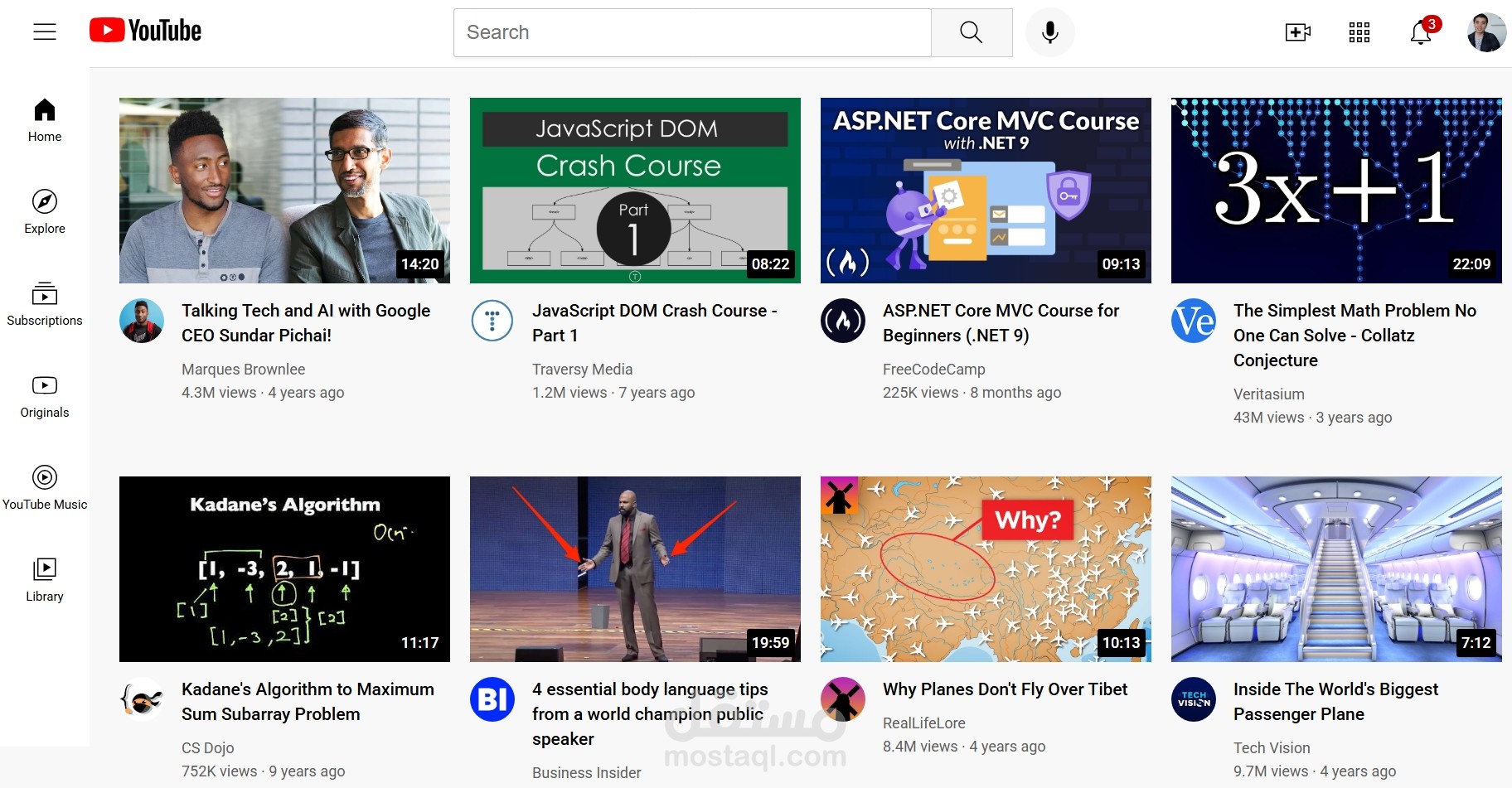1512x788 pixels.
Task: Click "752K views · 9 years ago" text
Action: pos(263,771)
